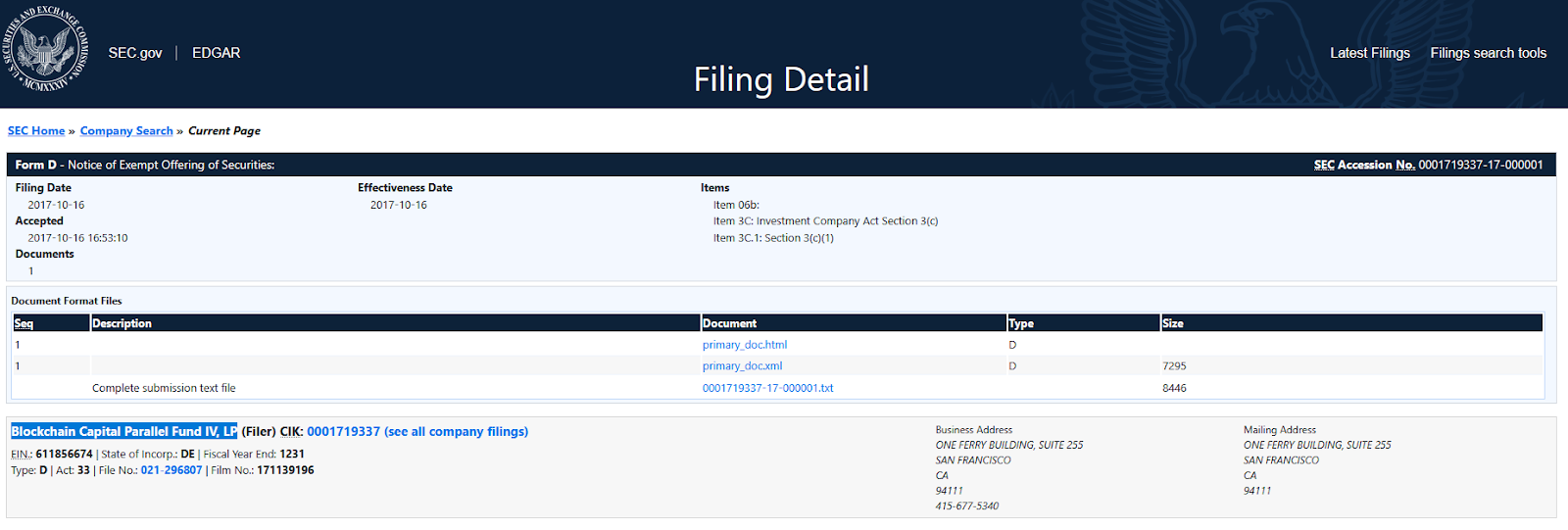Screen dimensions: 1568x530
Task: Select State of Incorp. value DE
Action: 187,455
